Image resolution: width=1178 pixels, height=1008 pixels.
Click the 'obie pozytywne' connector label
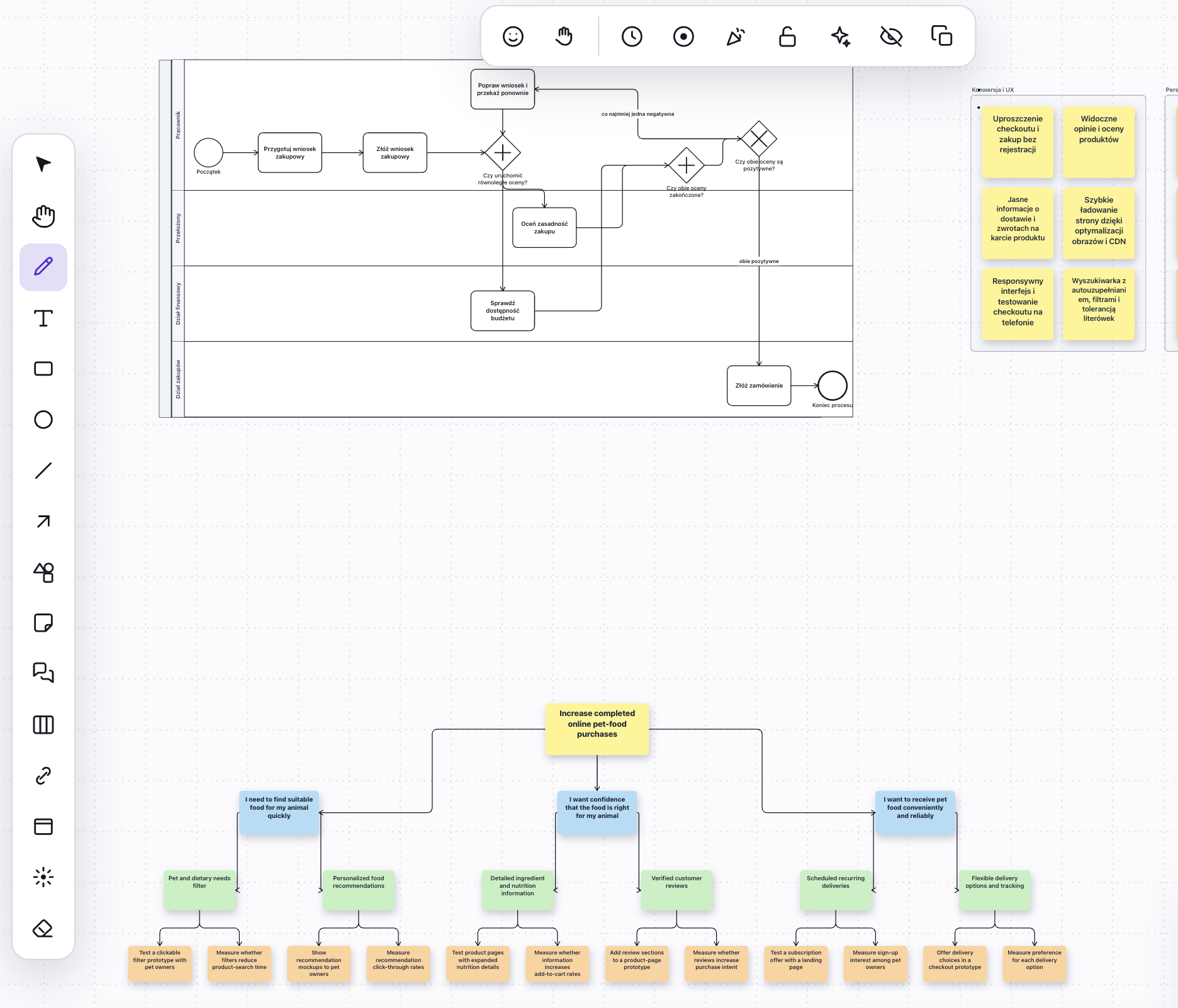[759, 261]
